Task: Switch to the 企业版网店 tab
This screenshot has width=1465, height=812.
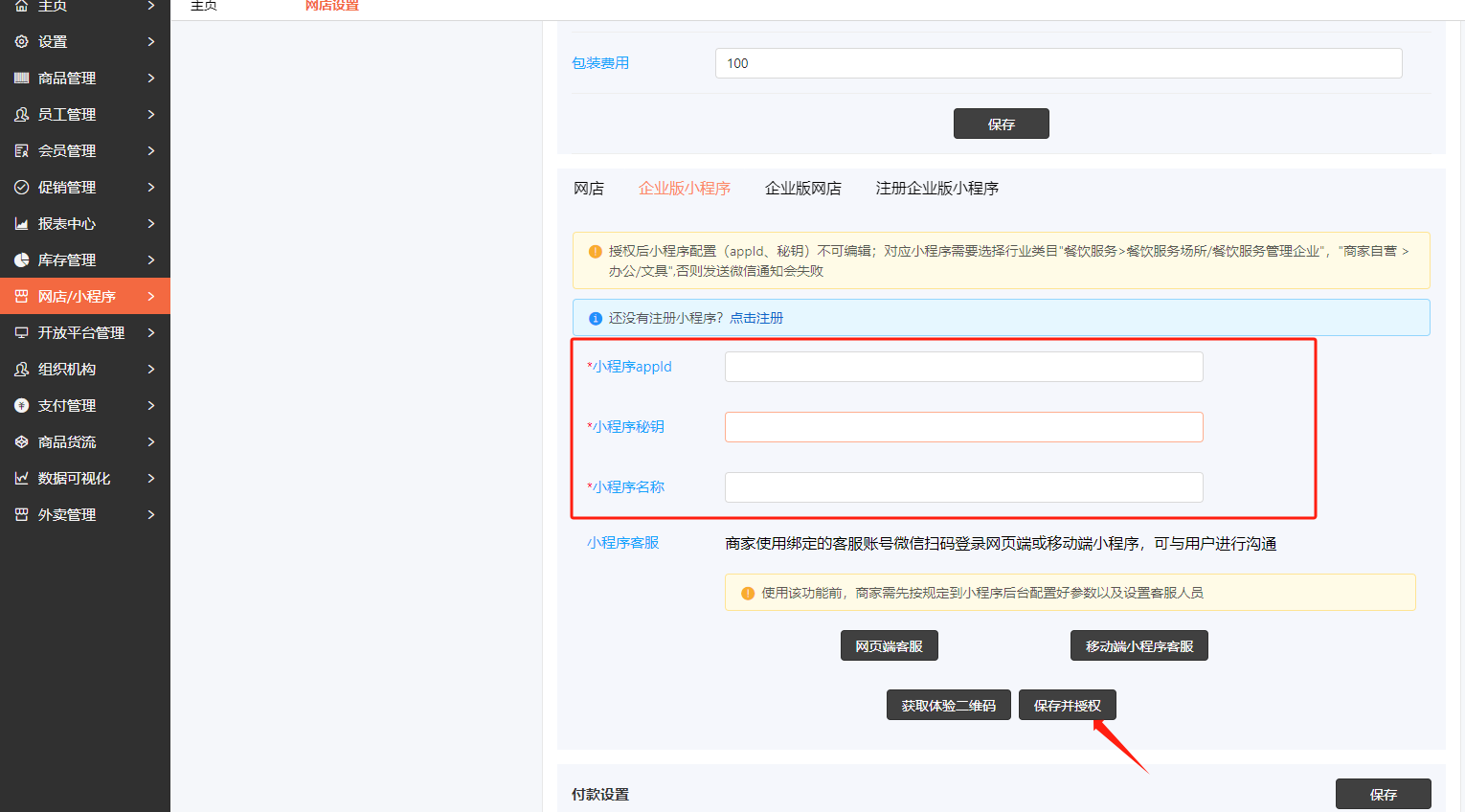Action: click(802, 189)
